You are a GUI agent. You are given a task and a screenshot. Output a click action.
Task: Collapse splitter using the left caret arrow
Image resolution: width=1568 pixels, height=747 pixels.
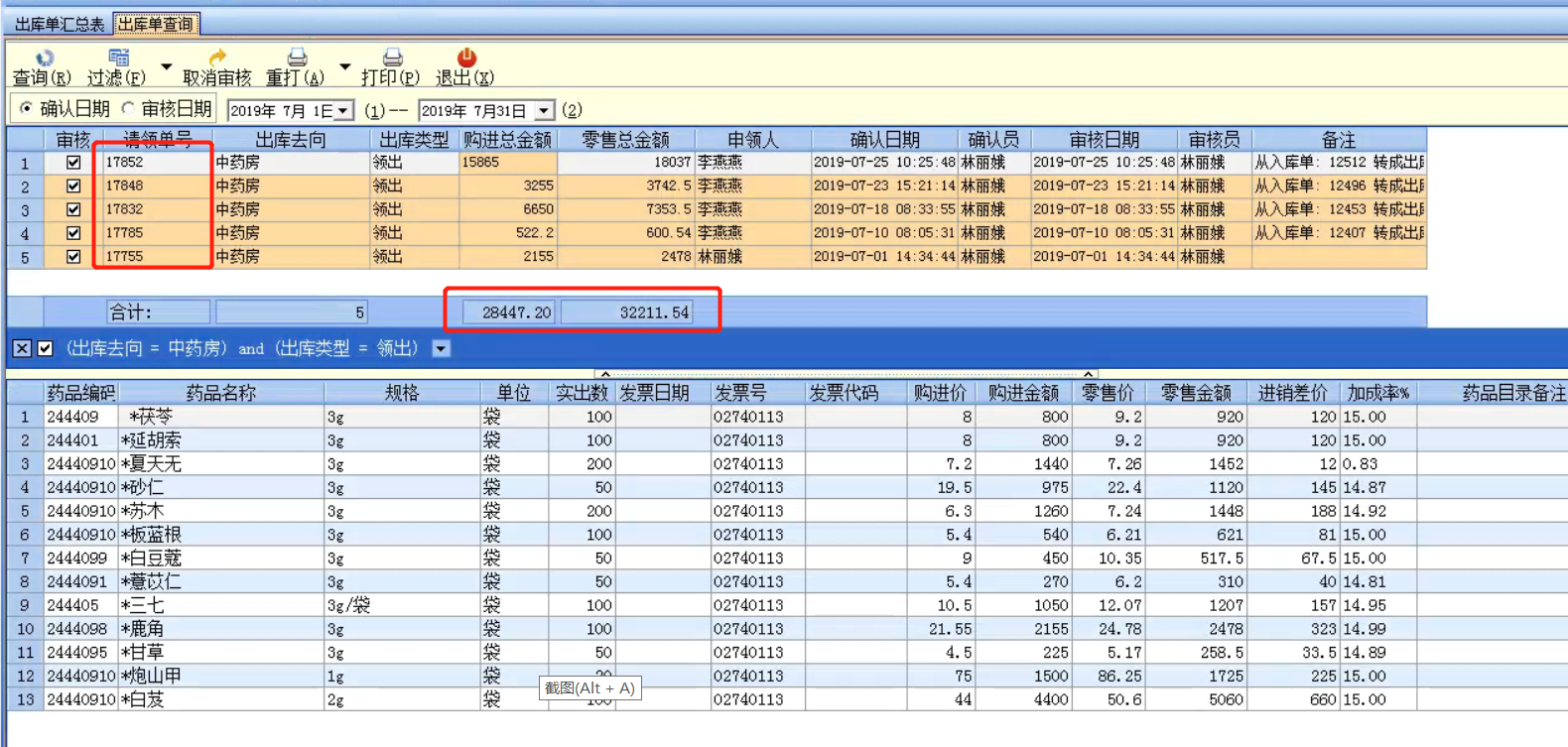point(605,374)
